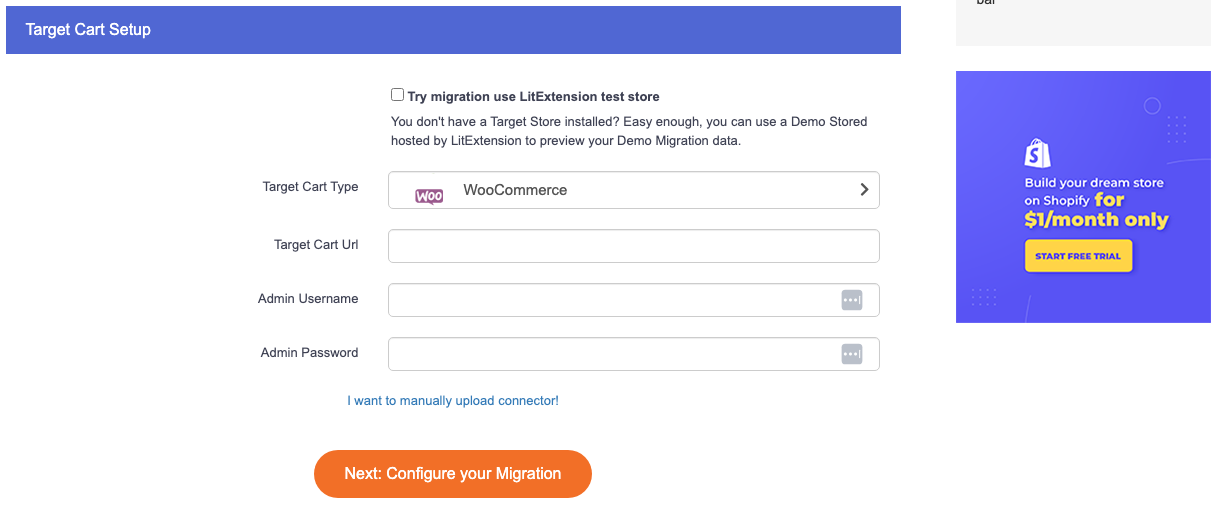Open the Target Cart Type dropdown
This screenshot has width=1225, height=511.
pyautogui.click(x=634, y=190)
